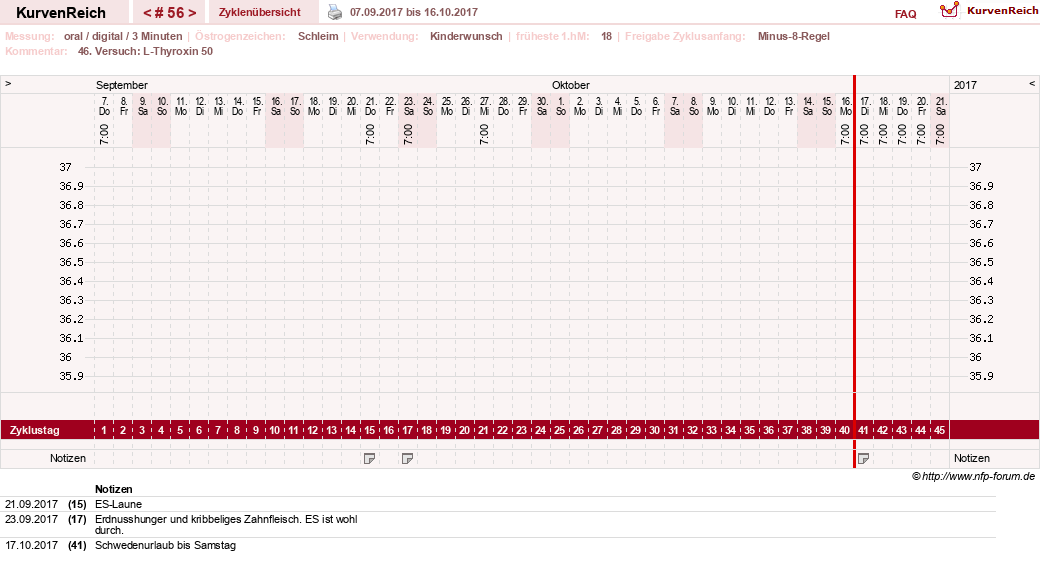Open the note icon on cycle day 15

[369, 459]
